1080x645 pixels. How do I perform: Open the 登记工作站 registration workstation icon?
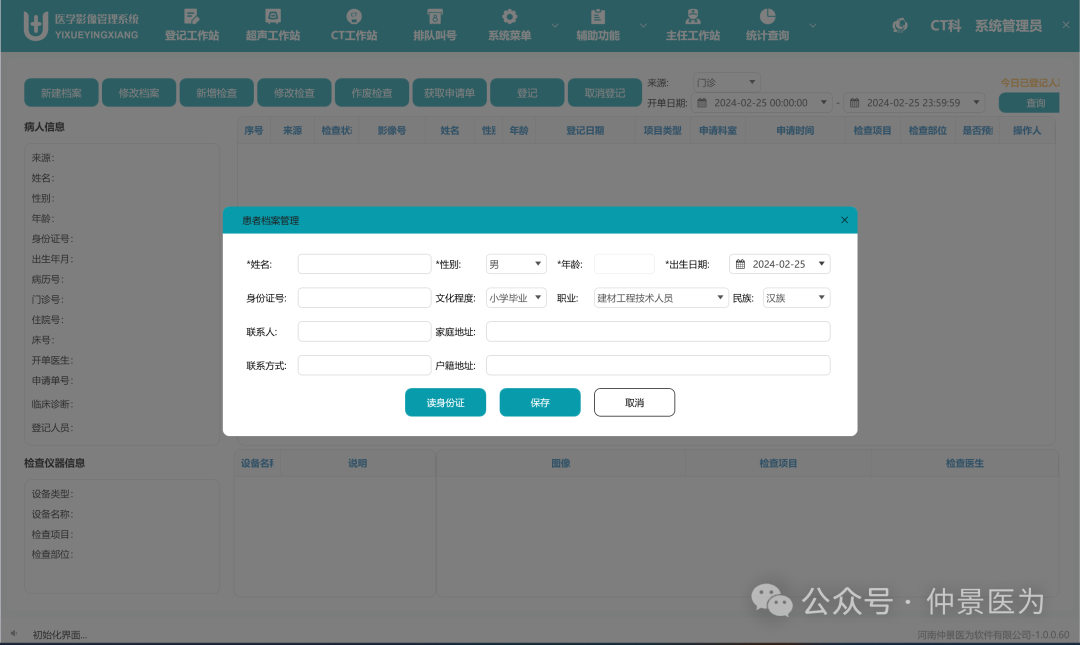(190, 24)
